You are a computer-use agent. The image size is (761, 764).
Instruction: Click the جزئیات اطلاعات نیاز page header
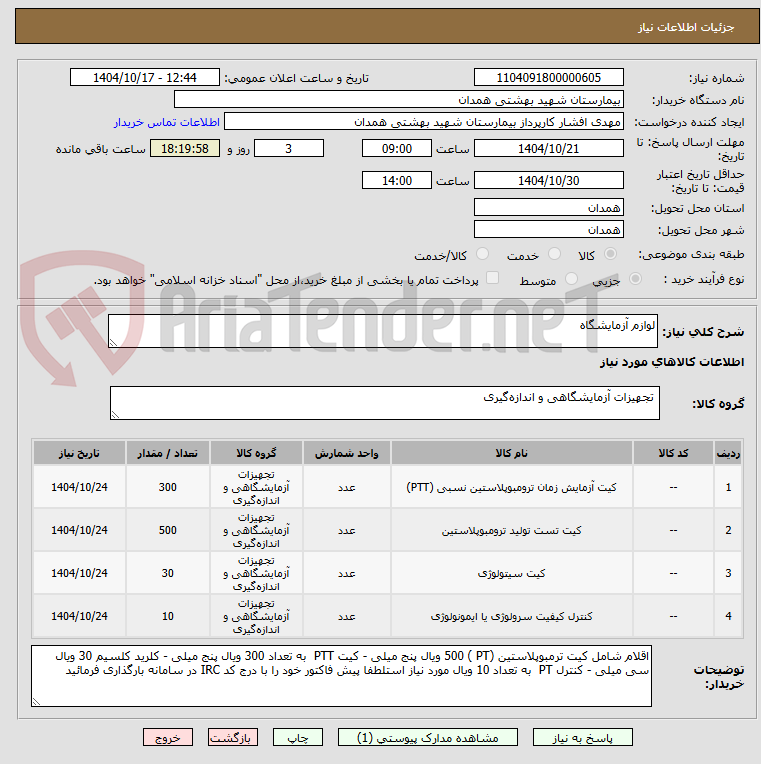click(686, 27)
